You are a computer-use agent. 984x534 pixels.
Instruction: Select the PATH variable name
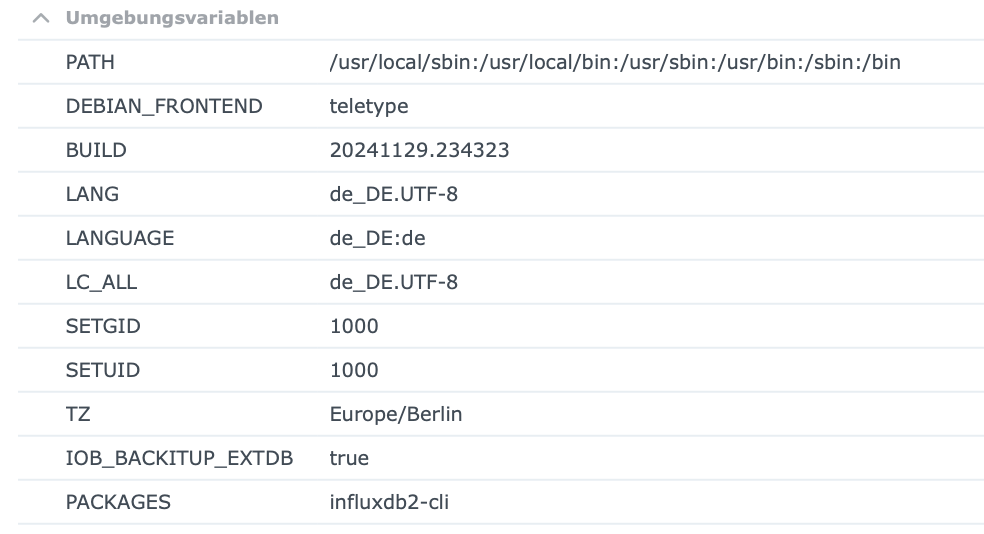(90, 62)
